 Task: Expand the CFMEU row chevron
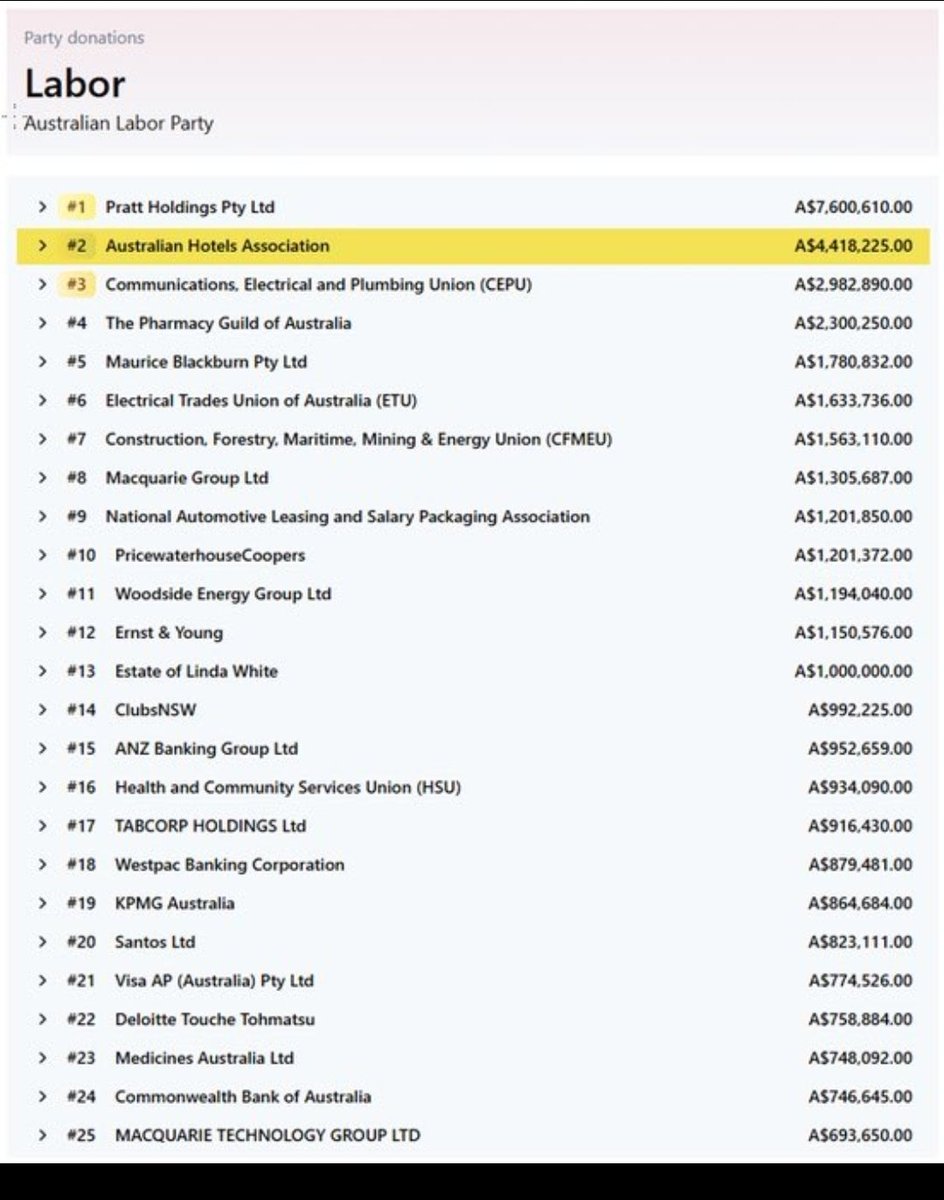(42, 439)
